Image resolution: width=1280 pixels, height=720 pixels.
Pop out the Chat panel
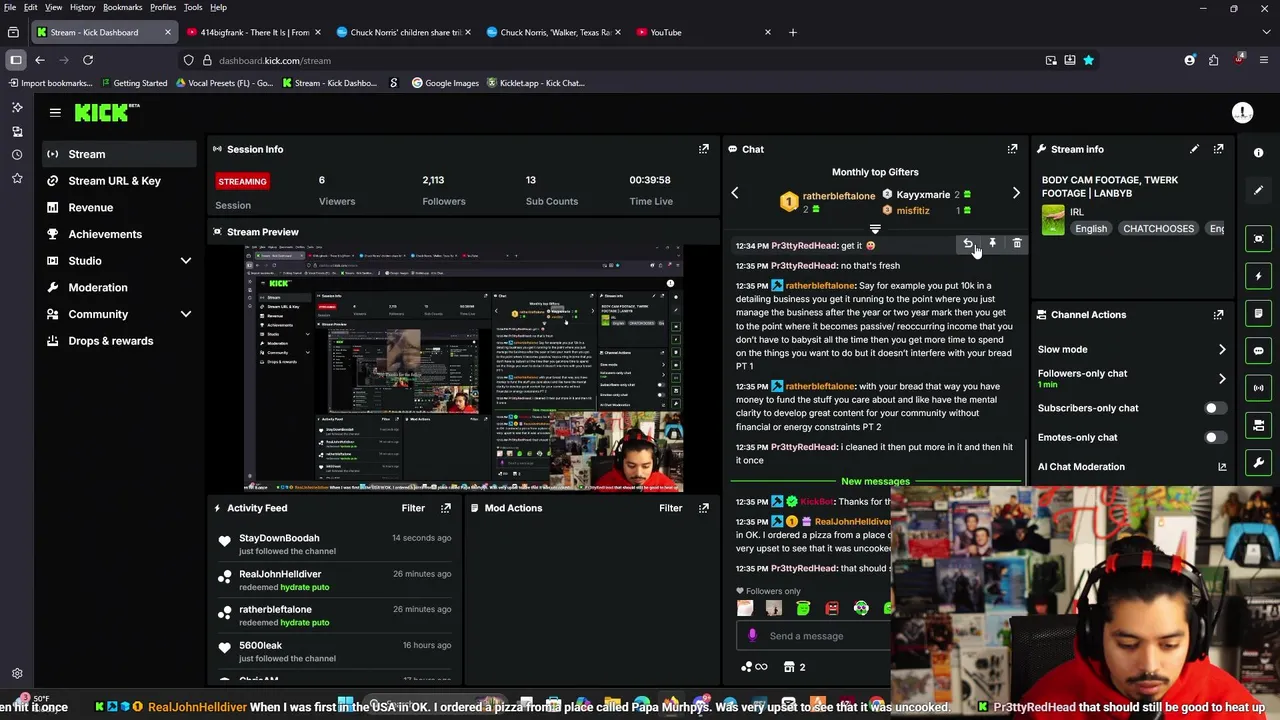(1012, 149)
